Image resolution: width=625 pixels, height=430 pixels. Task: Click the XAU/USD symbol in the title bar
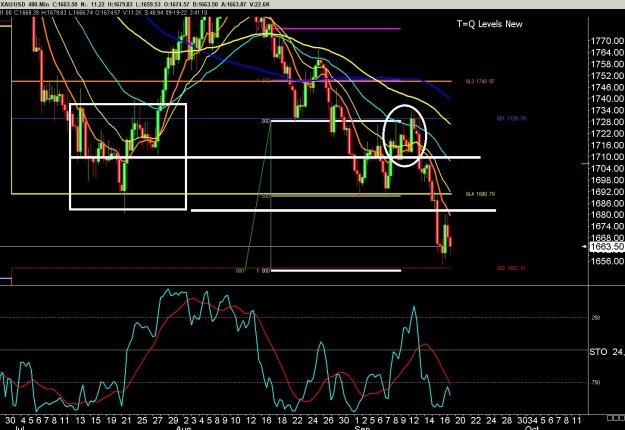(13, 4)
